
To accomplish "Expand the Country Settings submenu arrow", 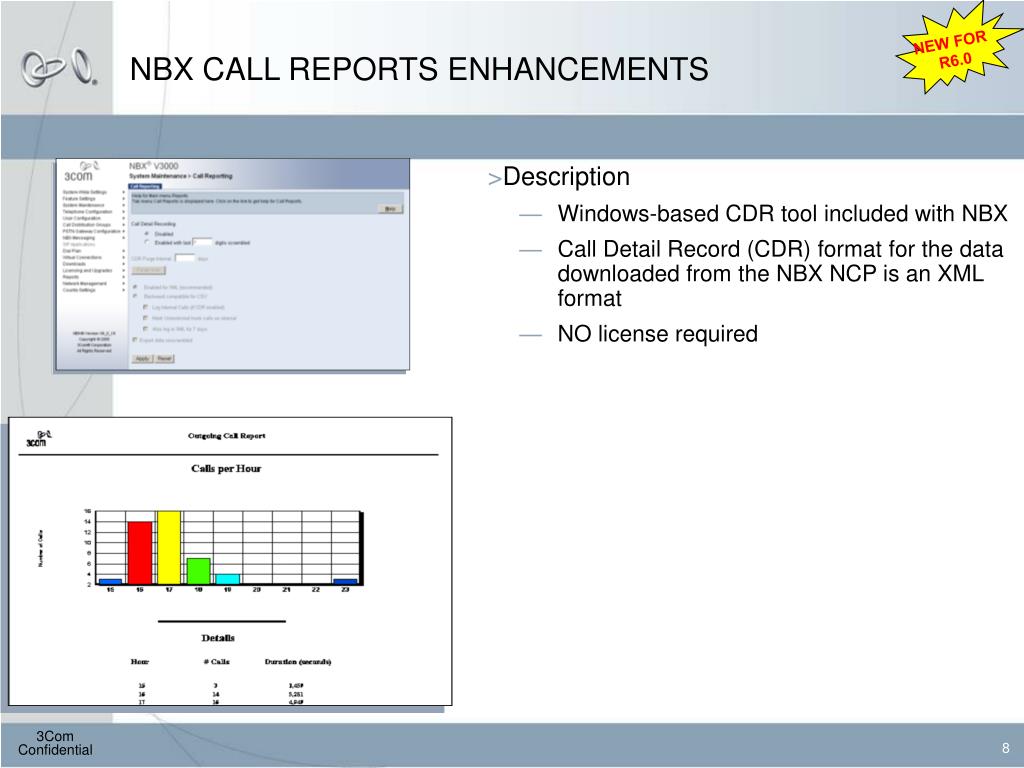I will tap(123, 290).
